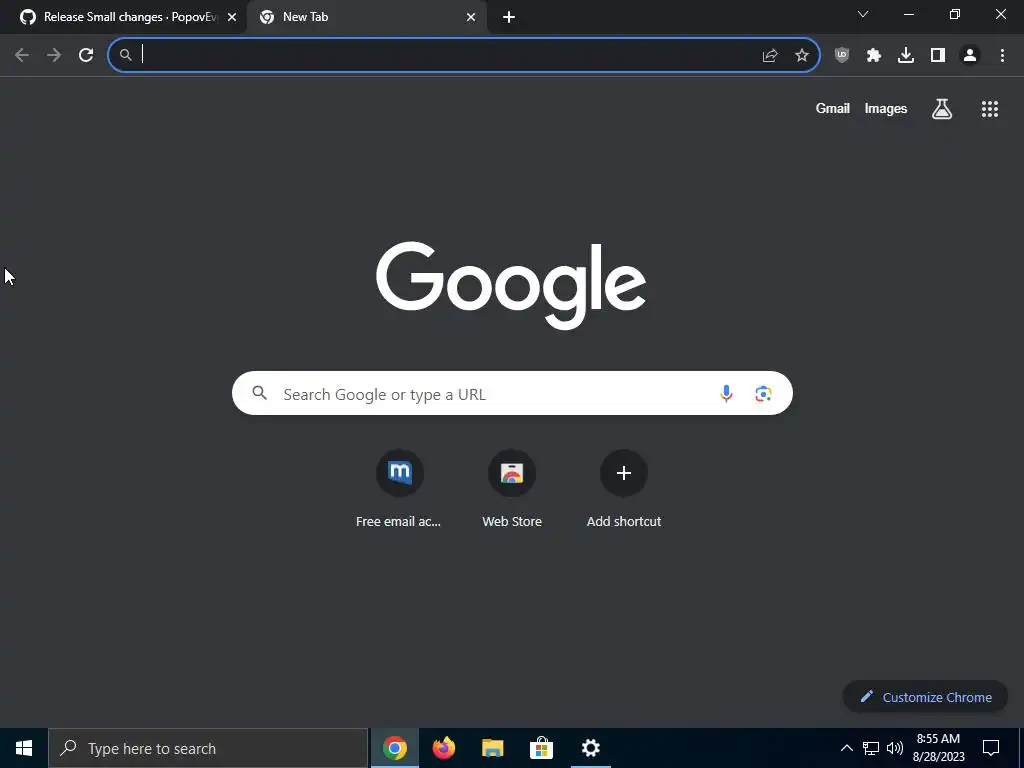Image resolution: width=1024 pixels, height=768 pixels.
Task: Click the Google logo
Action: click(x=511, y=285)
